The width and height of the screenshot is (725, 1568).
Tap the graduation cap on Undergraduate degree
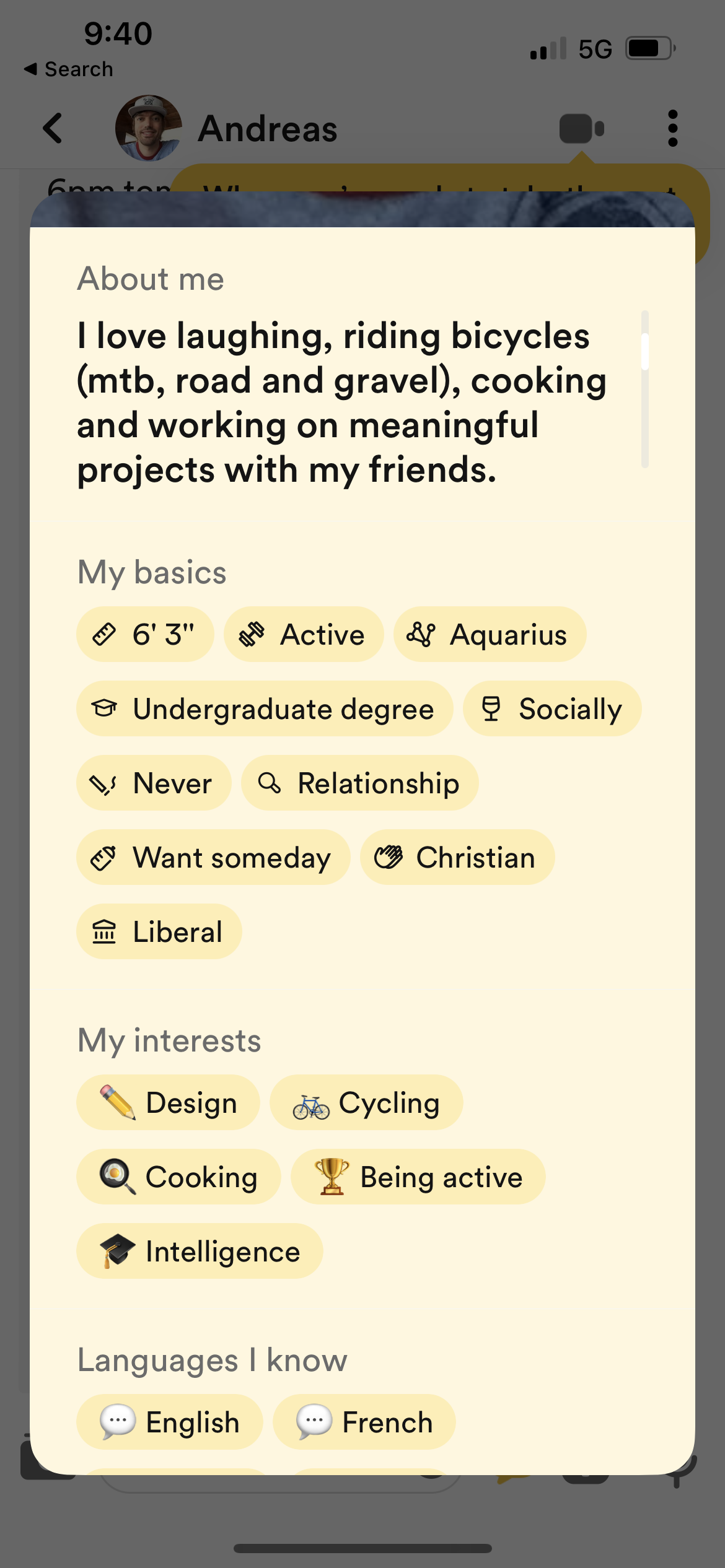click(x=104, y=708)
